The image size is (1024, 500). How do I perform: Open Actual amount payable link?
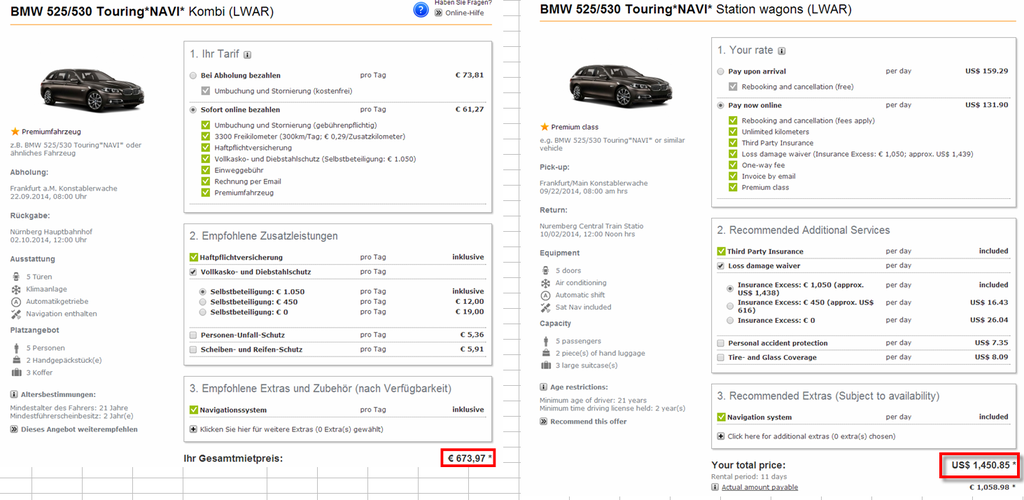pyautogui.click(x=760, y=488)
